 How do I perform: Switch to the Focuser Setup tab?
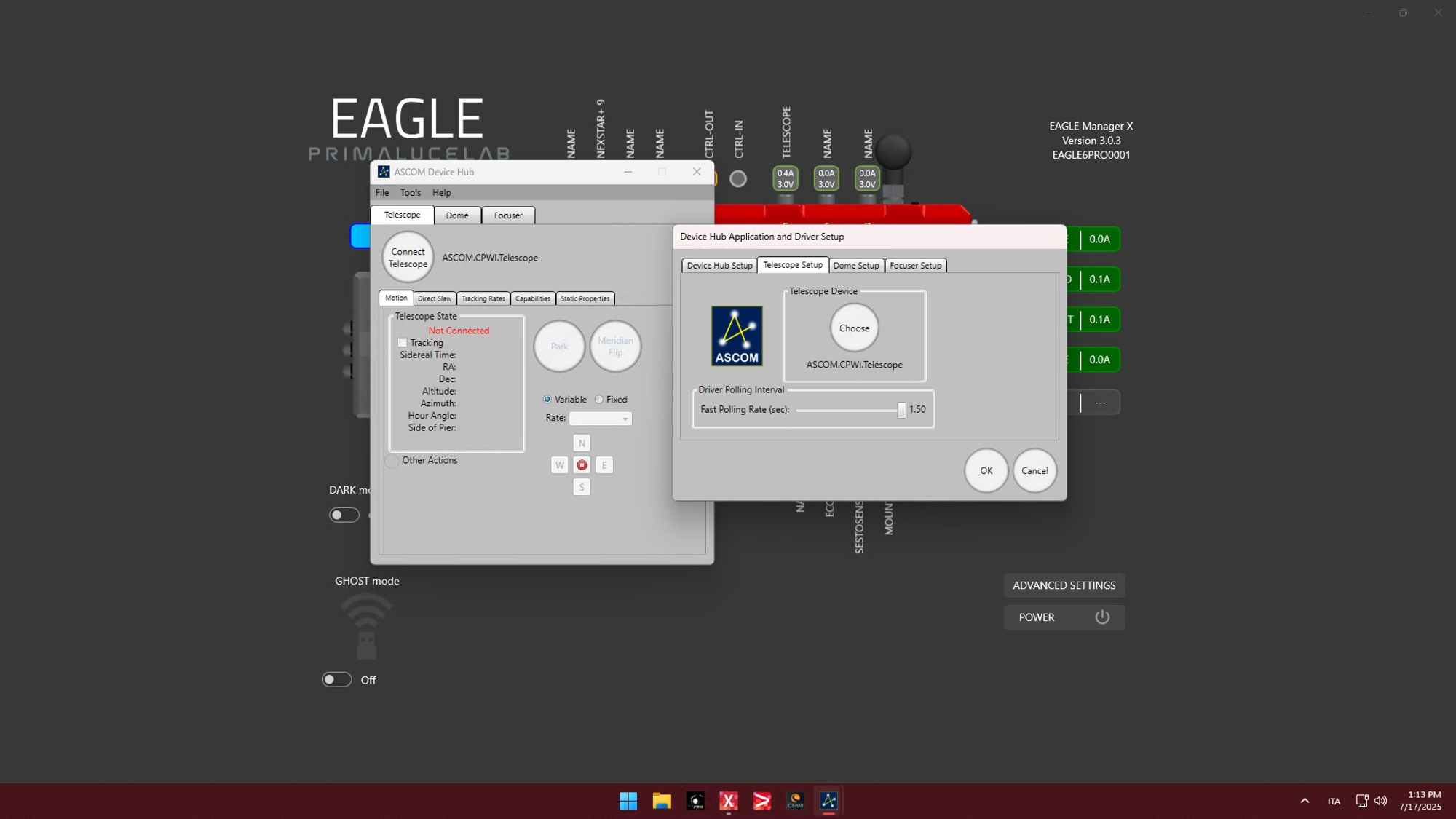click(x=916, y=266)
